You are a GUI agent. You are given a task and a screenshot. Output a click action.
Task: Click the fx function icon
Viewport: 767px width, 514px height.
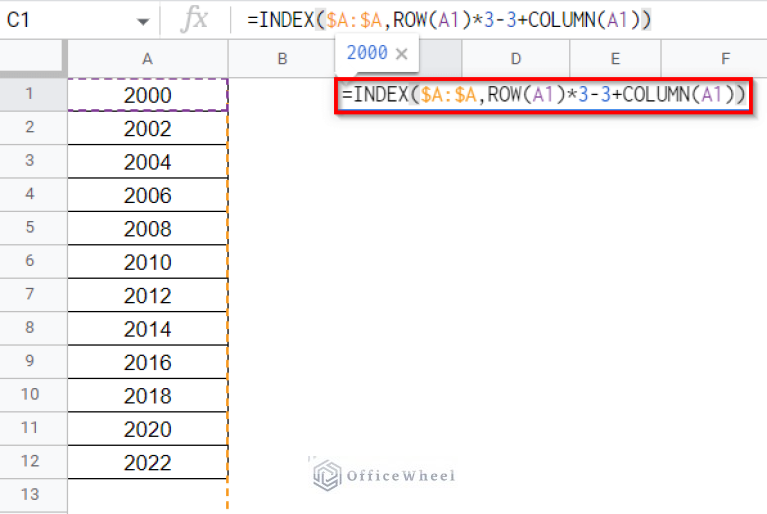[194, 20]
